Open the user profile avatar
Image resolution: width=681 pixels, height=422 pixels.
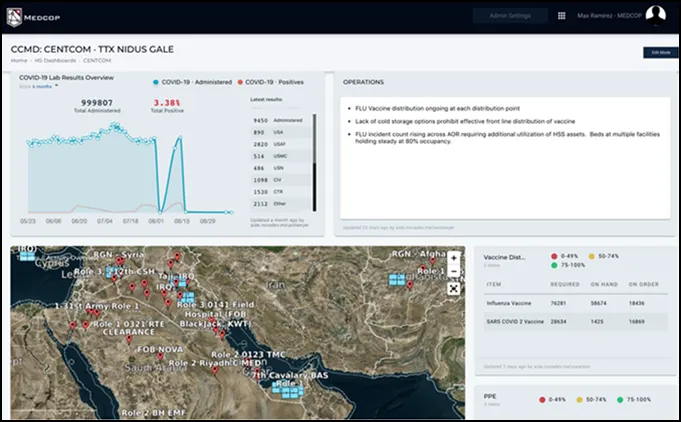656,15
